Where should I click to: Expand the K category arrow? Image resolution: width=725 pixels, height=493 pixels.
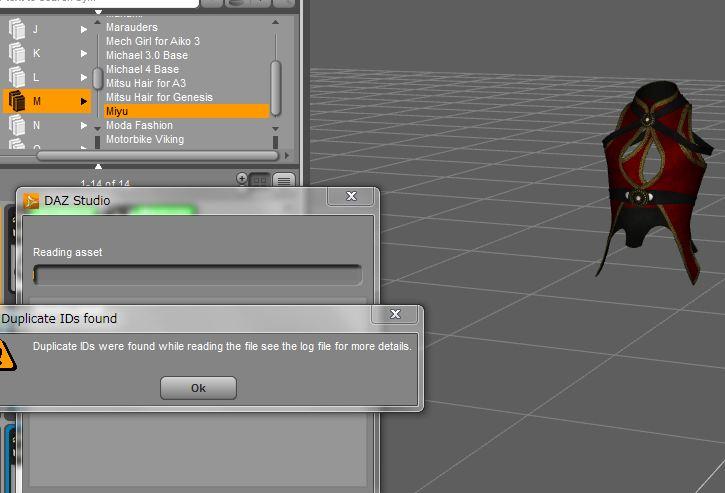[84, 53]
